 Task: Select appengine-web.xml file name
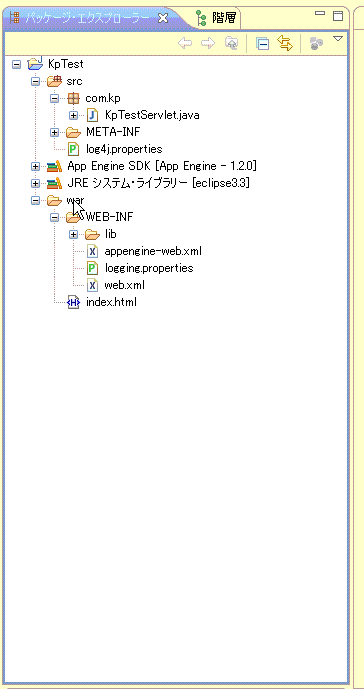tap(153, 251)
